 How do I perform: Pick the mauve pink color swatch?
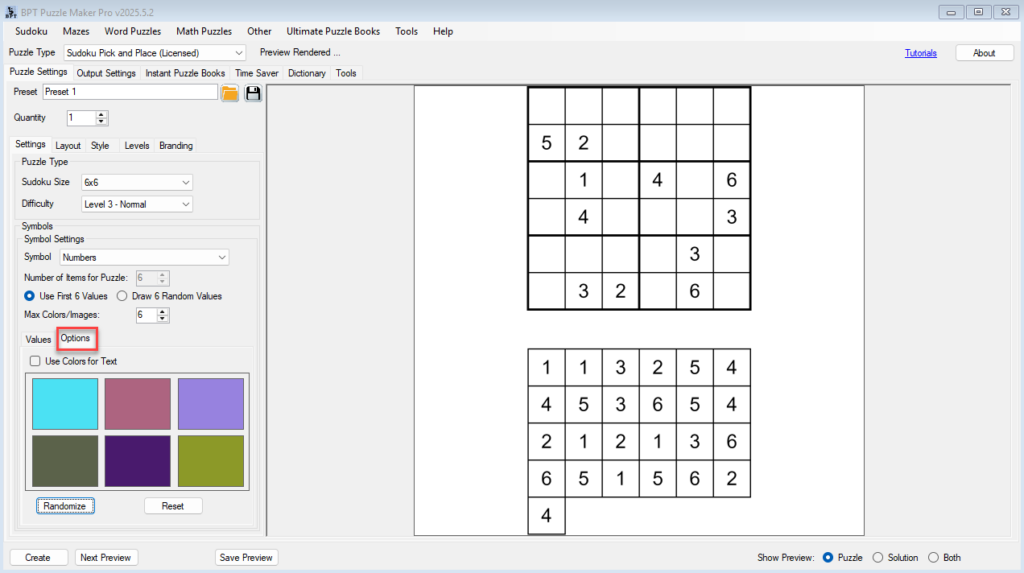click(138, 404)
